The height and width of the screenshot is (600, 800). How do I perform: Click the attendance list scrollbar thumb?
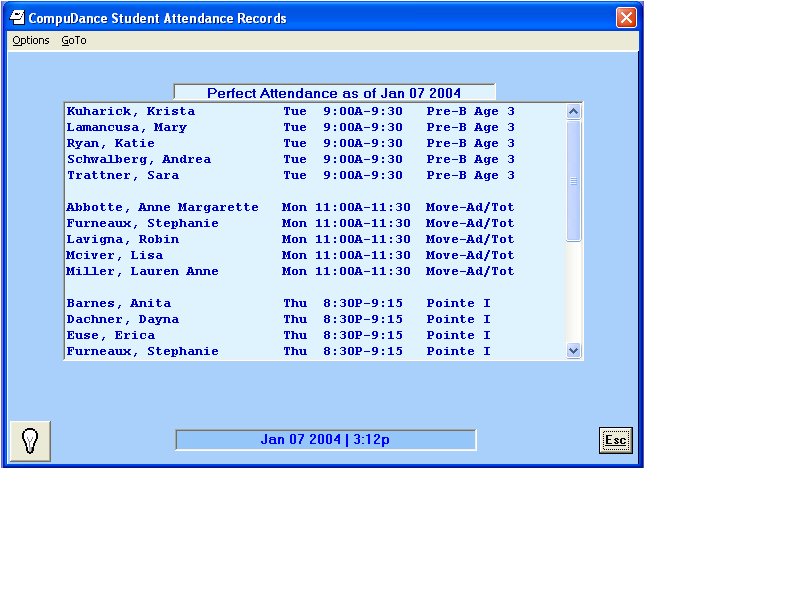pyautogui.click(x=573, y=180)
